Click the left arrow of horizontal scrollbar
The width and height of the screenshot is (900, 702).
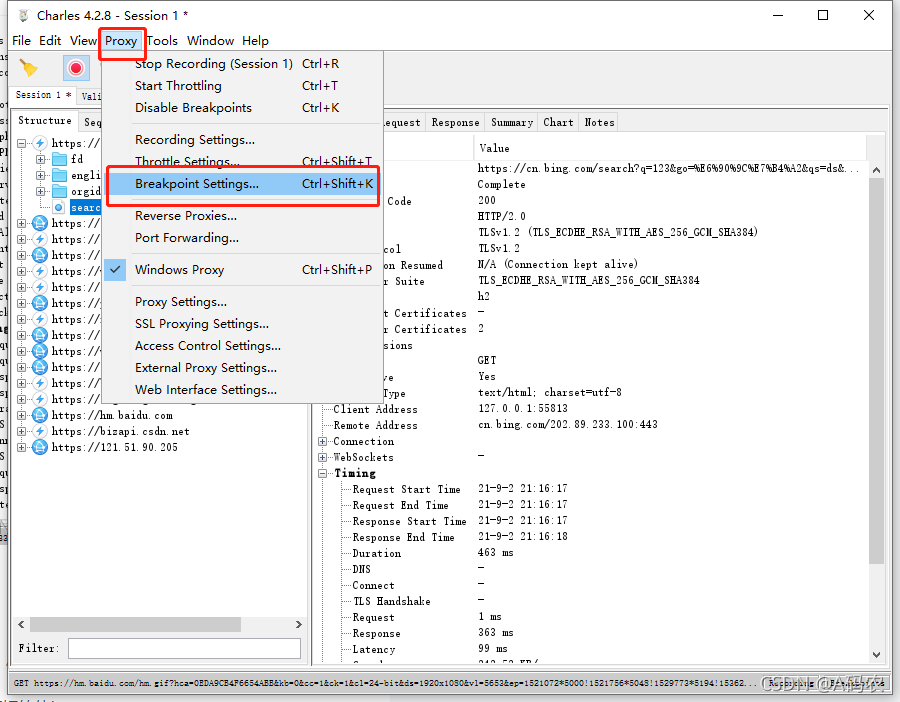tap(21, 625)
